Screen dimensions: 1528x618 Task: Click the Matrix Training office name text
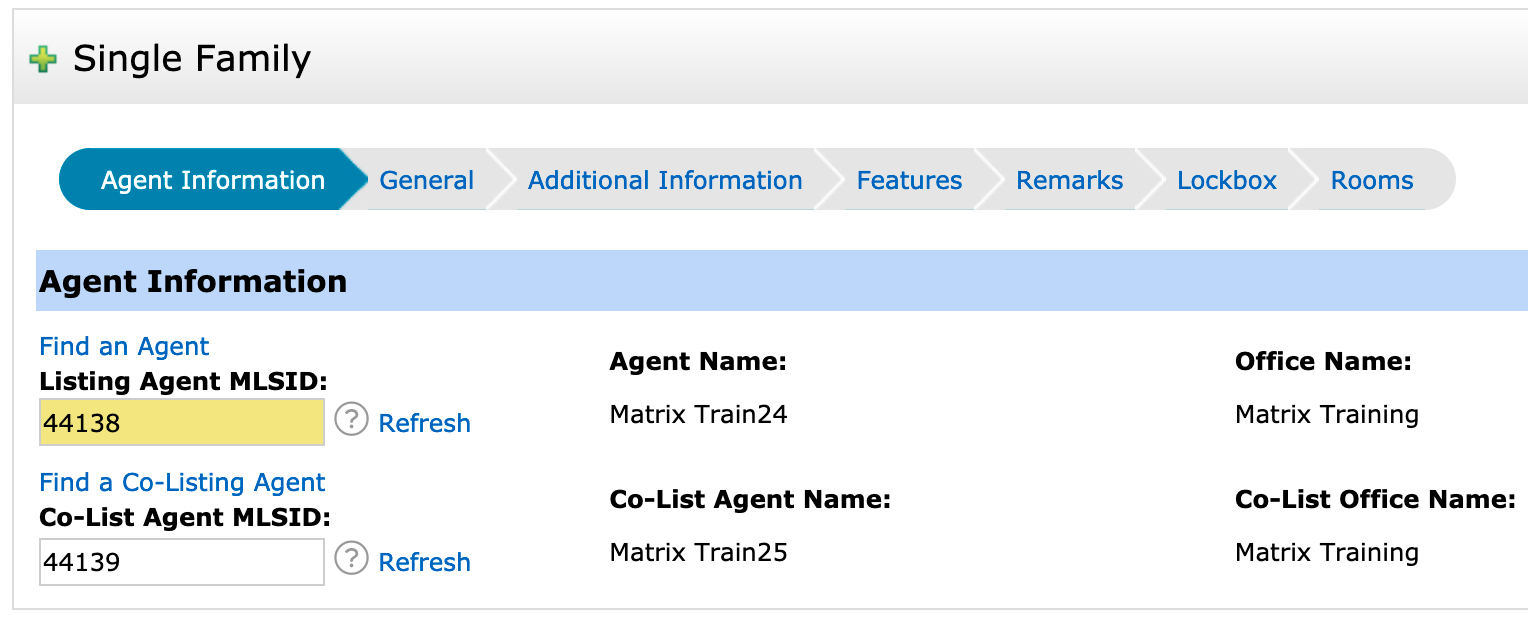(x=1326, y=413)
